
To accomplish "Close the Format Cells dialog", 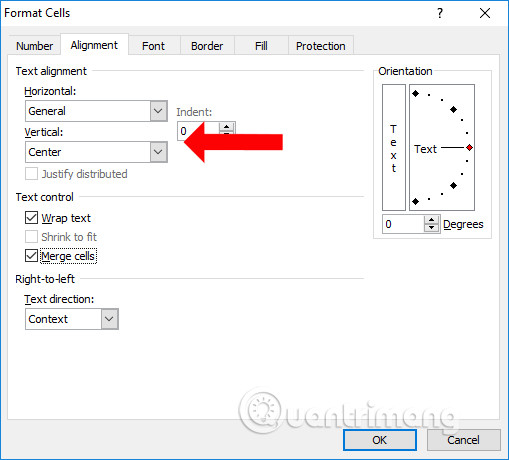I will click(x=485, y=13).
